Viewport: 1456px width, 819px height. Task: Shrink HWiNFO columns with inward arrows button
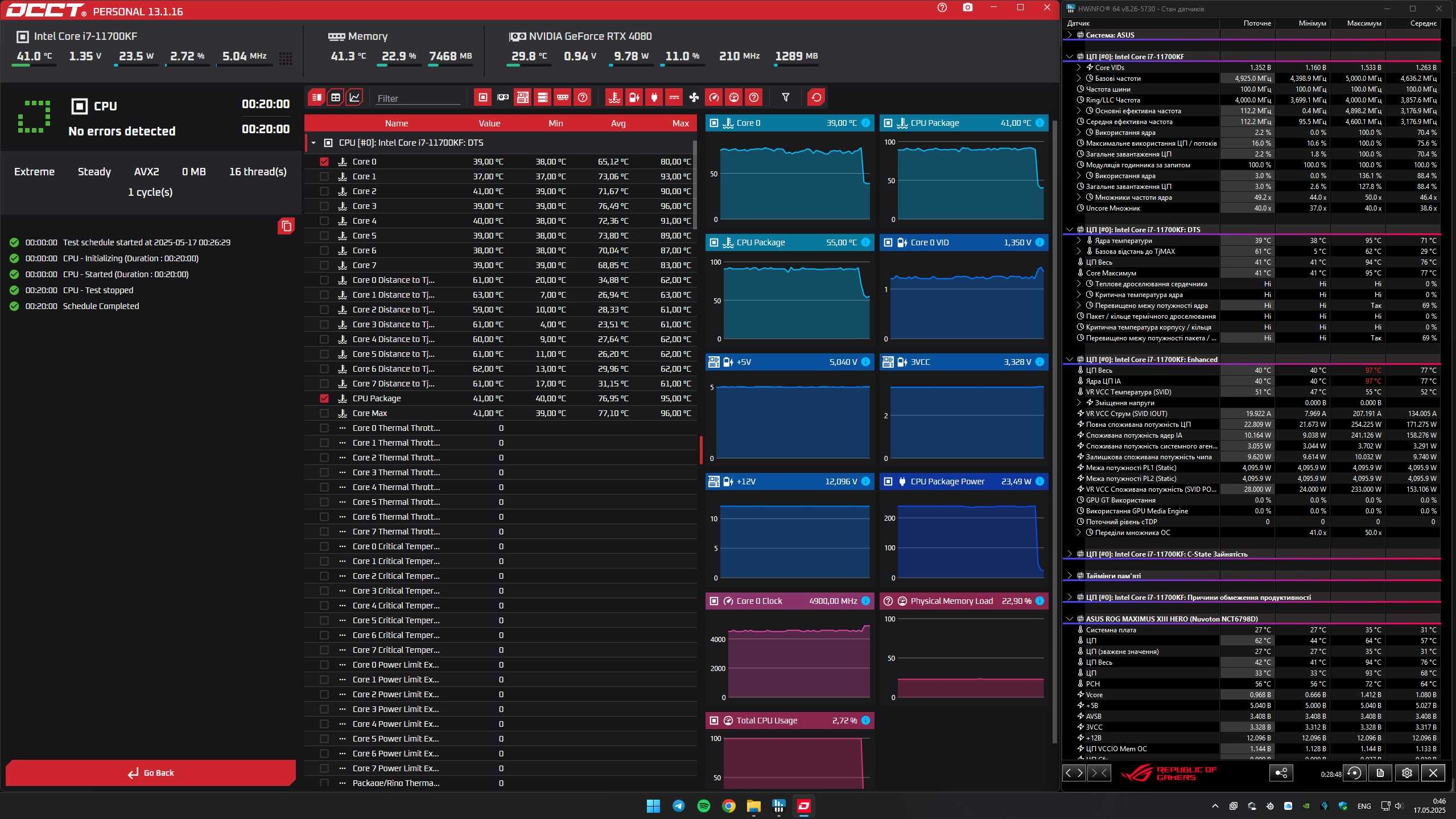point(1099,773)
